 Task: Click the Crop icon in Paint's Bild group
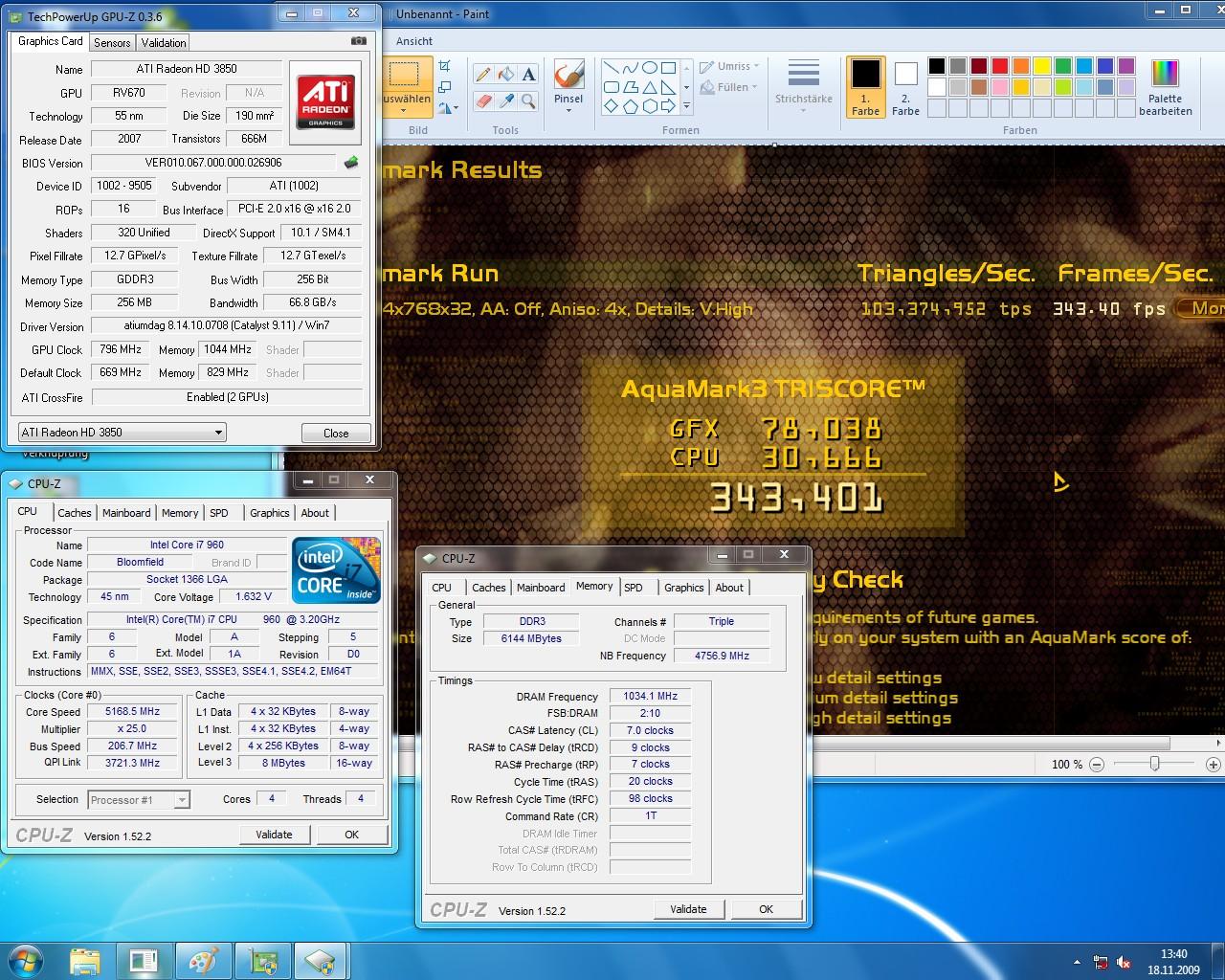tap(445, 65)
